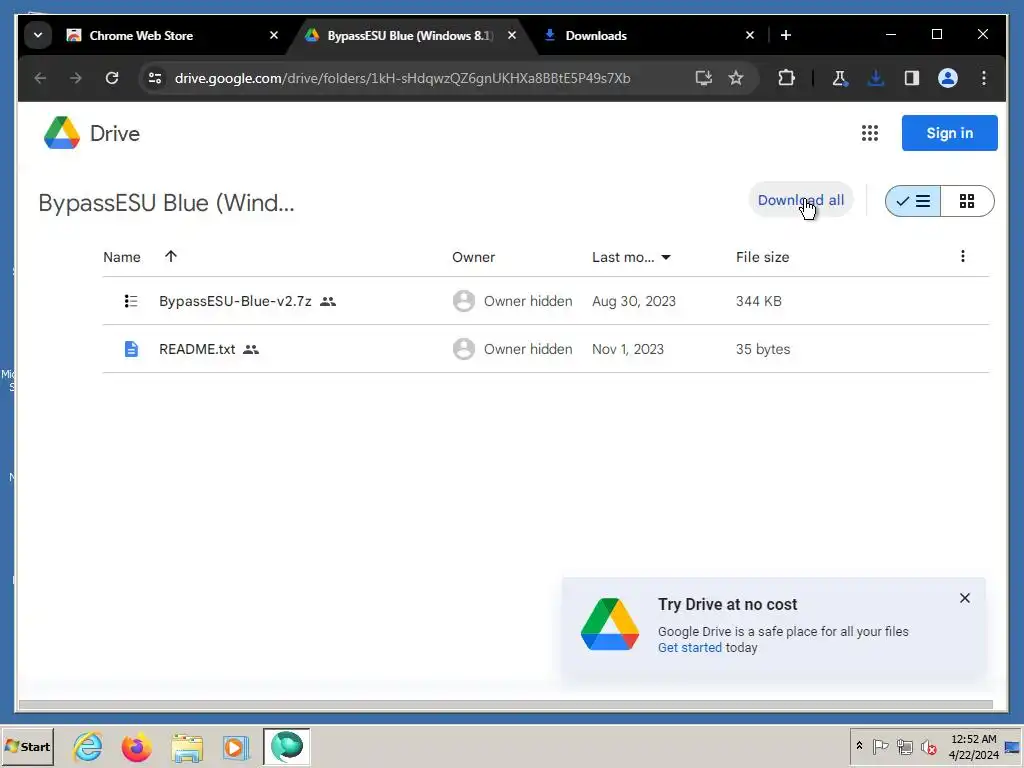Sort by the Name column header

(121, 257)
